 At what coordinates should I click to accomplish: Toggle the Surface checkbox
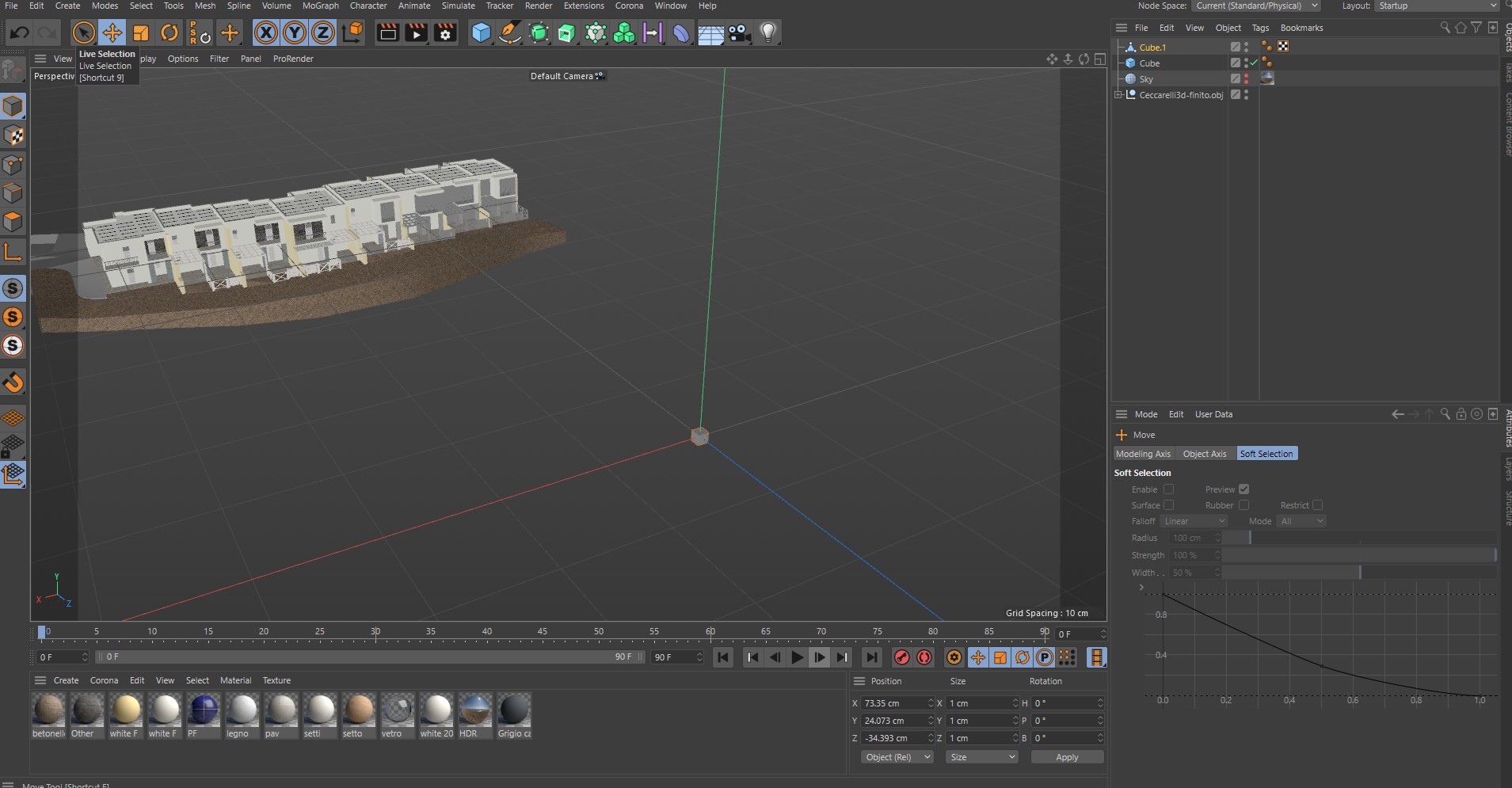pos(1168,505)
